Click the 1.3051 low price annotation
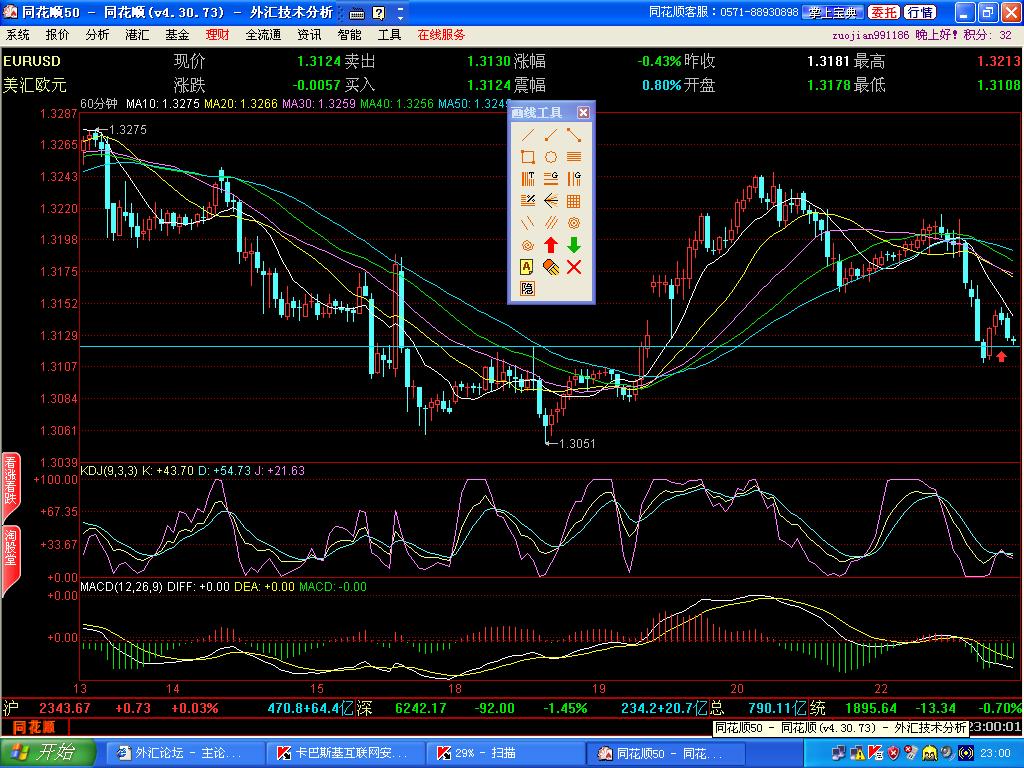Image resolution: width=1024 pixels, height=768 pixels. [x=577, y=443]
